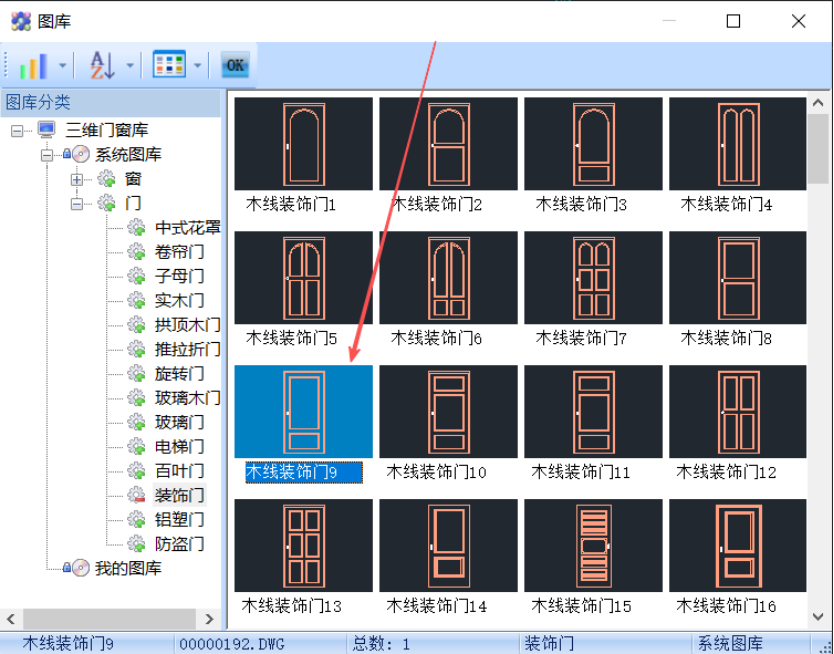
Task: Expand the 窗 category node
Action: 77,179
